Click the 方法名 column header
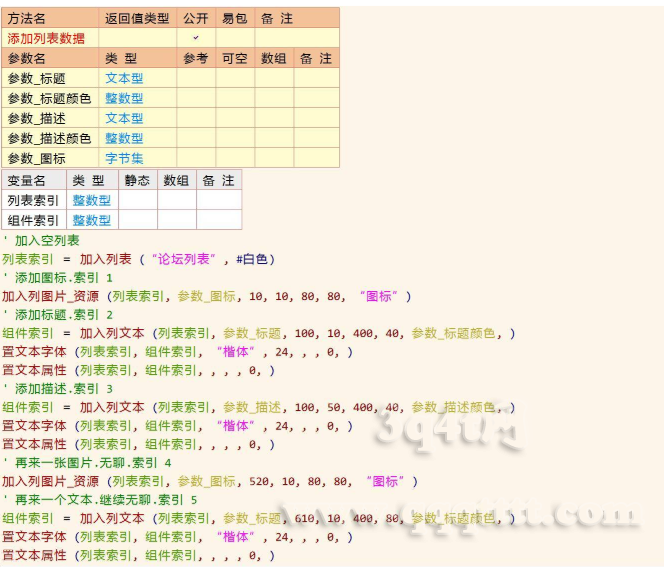Viewport: 664px width, 567px height. pyautogui.click(x=50, y=18)
